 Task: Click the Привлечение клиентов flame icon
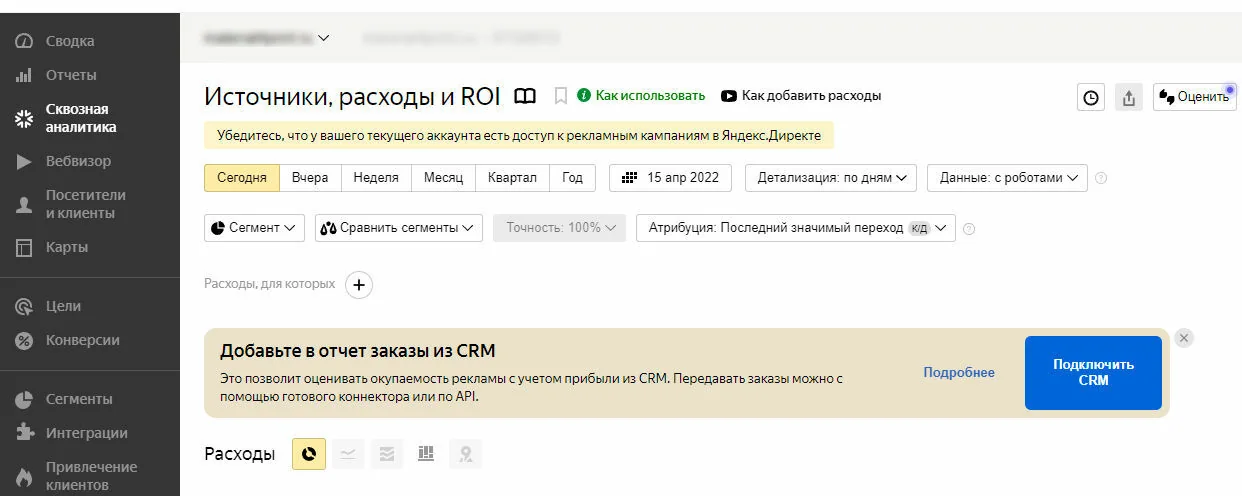[25, 477]
